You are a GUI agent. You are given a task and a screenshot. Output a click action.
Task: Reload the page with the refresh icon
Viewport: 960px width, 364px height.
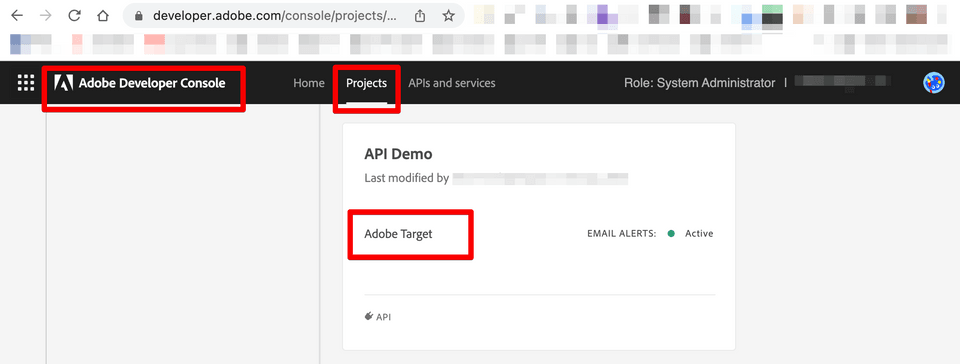(75, 16)
